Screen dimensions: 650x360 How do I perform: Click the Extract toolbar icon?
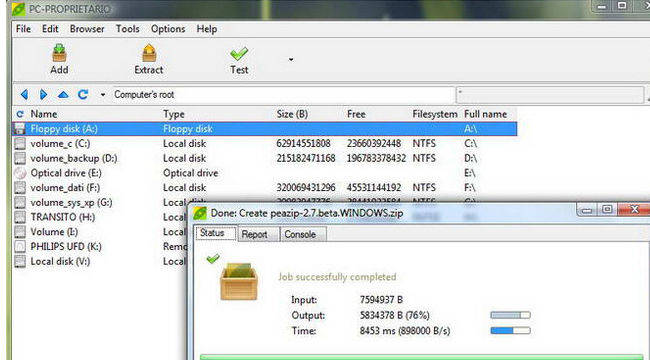(x=149, y=53)
